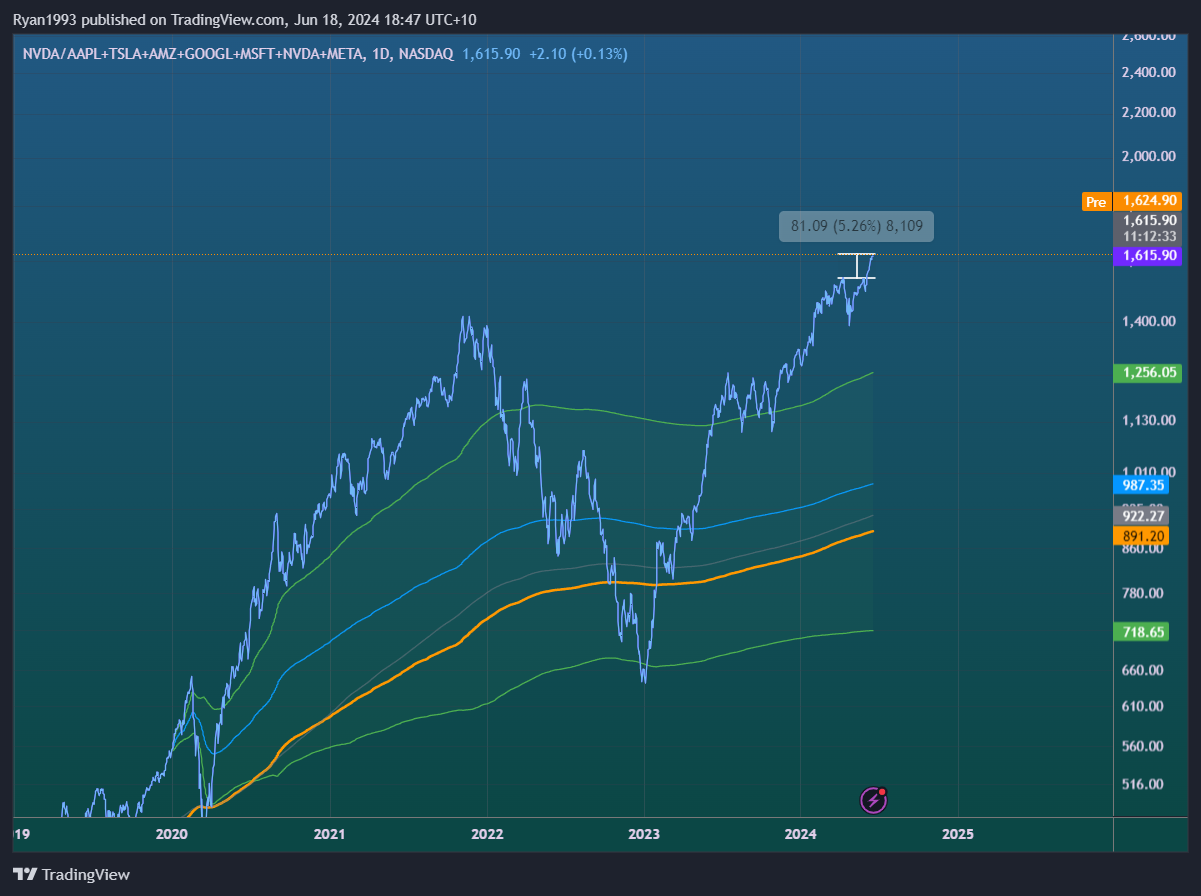This screenshot has height=896, width=1201.
Task: Click the purple lightning bolt event icon
Action: (x=873, y=799)
